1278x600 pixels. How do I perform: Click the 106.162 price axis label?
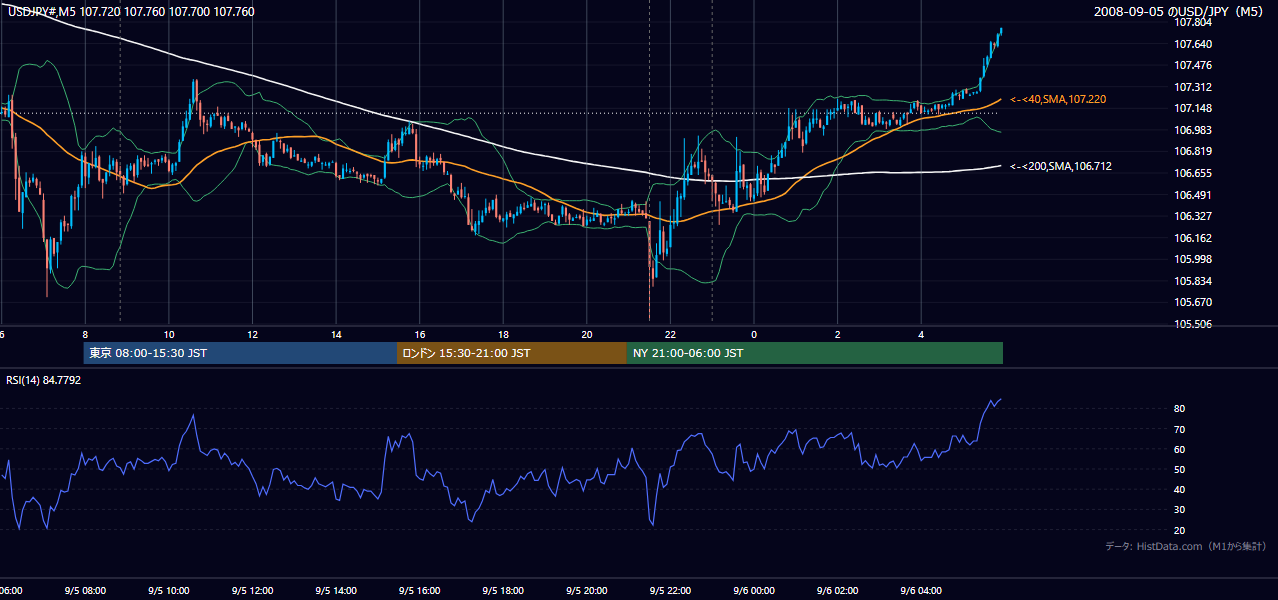1194,238
